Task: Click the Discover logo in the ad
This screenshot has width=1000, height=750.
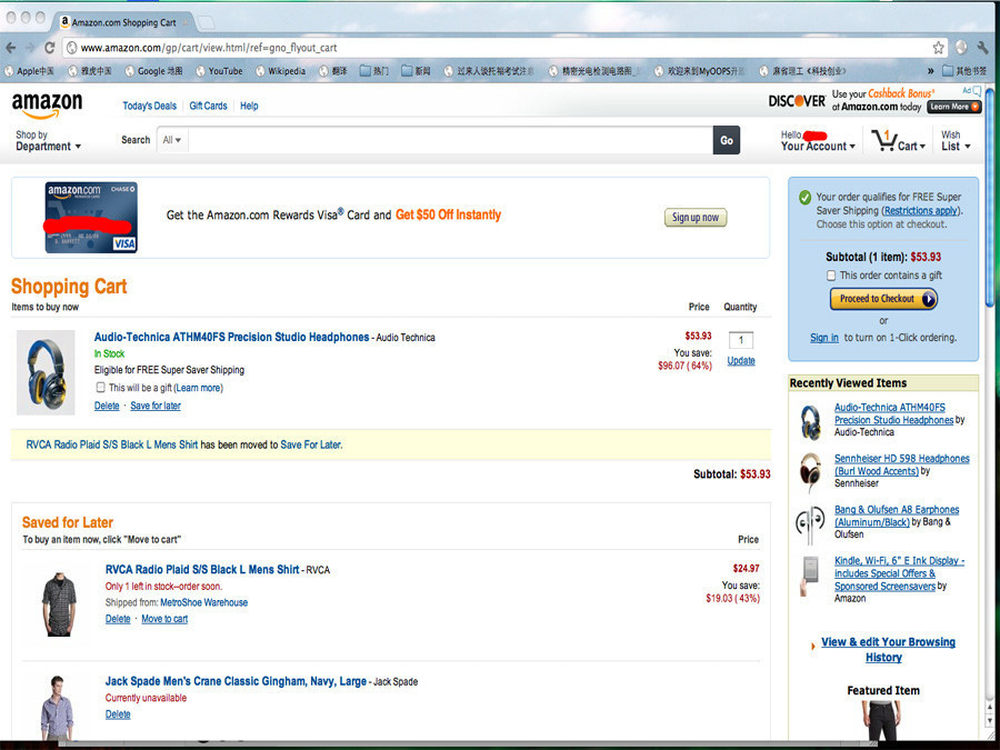Action: [797, 101]
